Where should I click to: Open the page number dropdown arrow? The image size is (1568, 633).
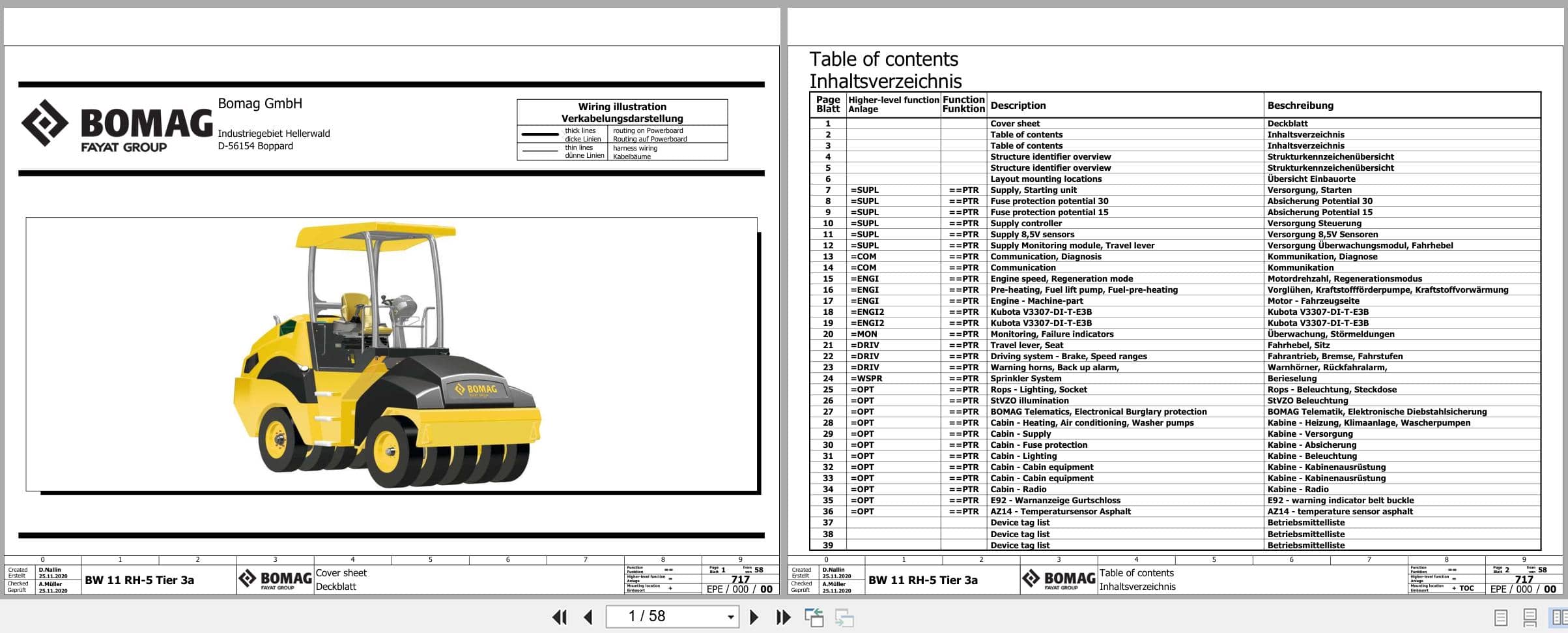pyautogui.click(x=730, y=617)
